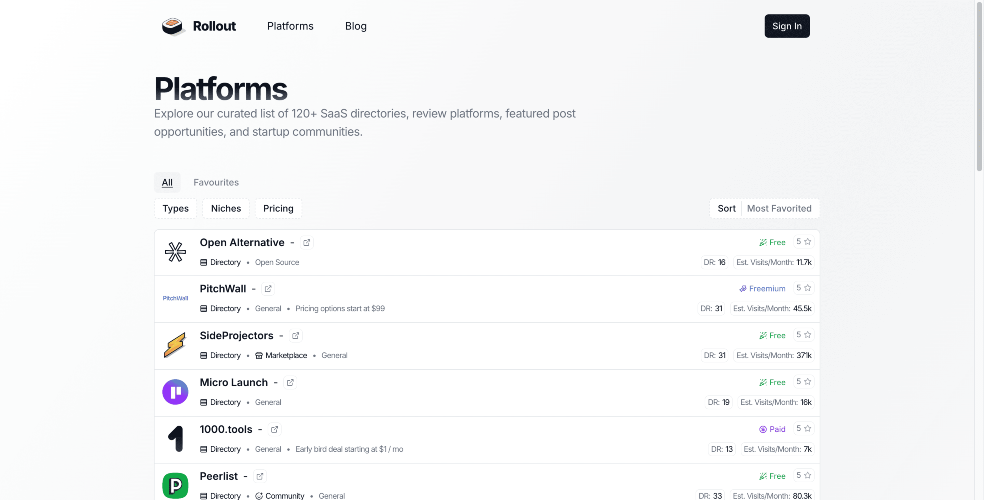984x500 pixels.
Task: Open external link icon beside PitchWall
Action: 268,289
